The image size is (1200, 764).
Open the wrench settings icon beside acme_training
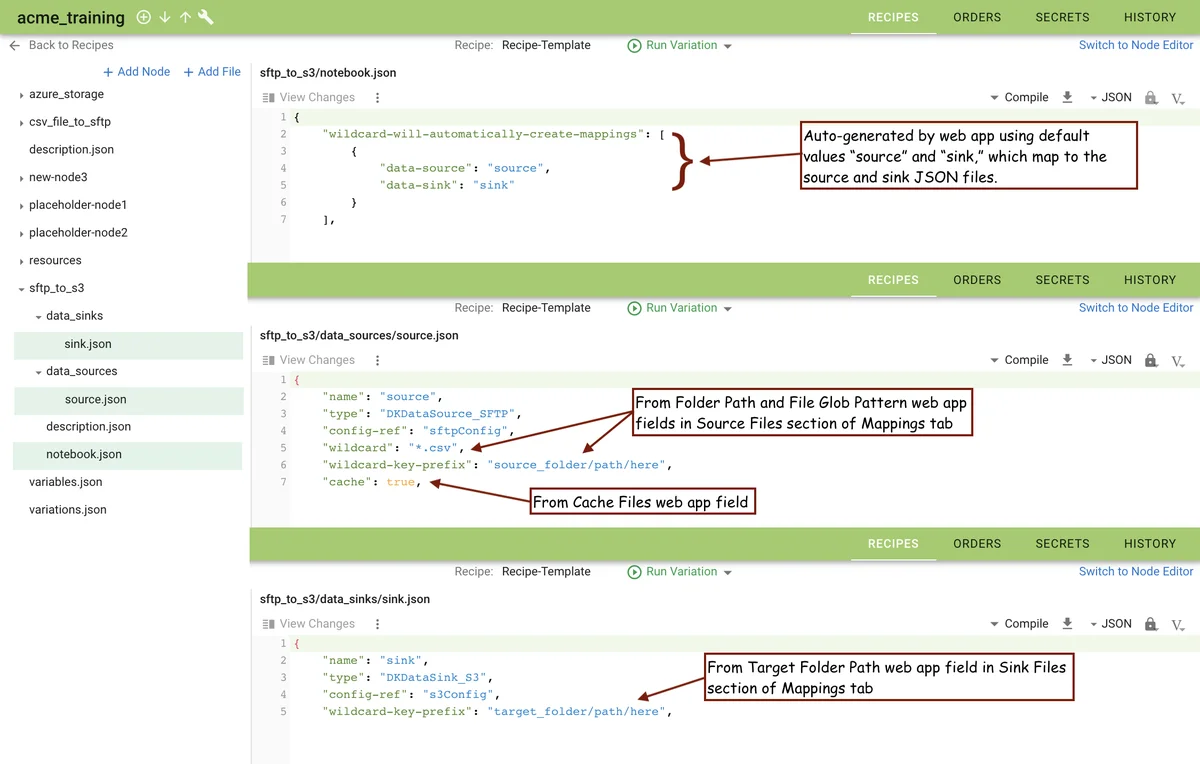click(206, 17)
